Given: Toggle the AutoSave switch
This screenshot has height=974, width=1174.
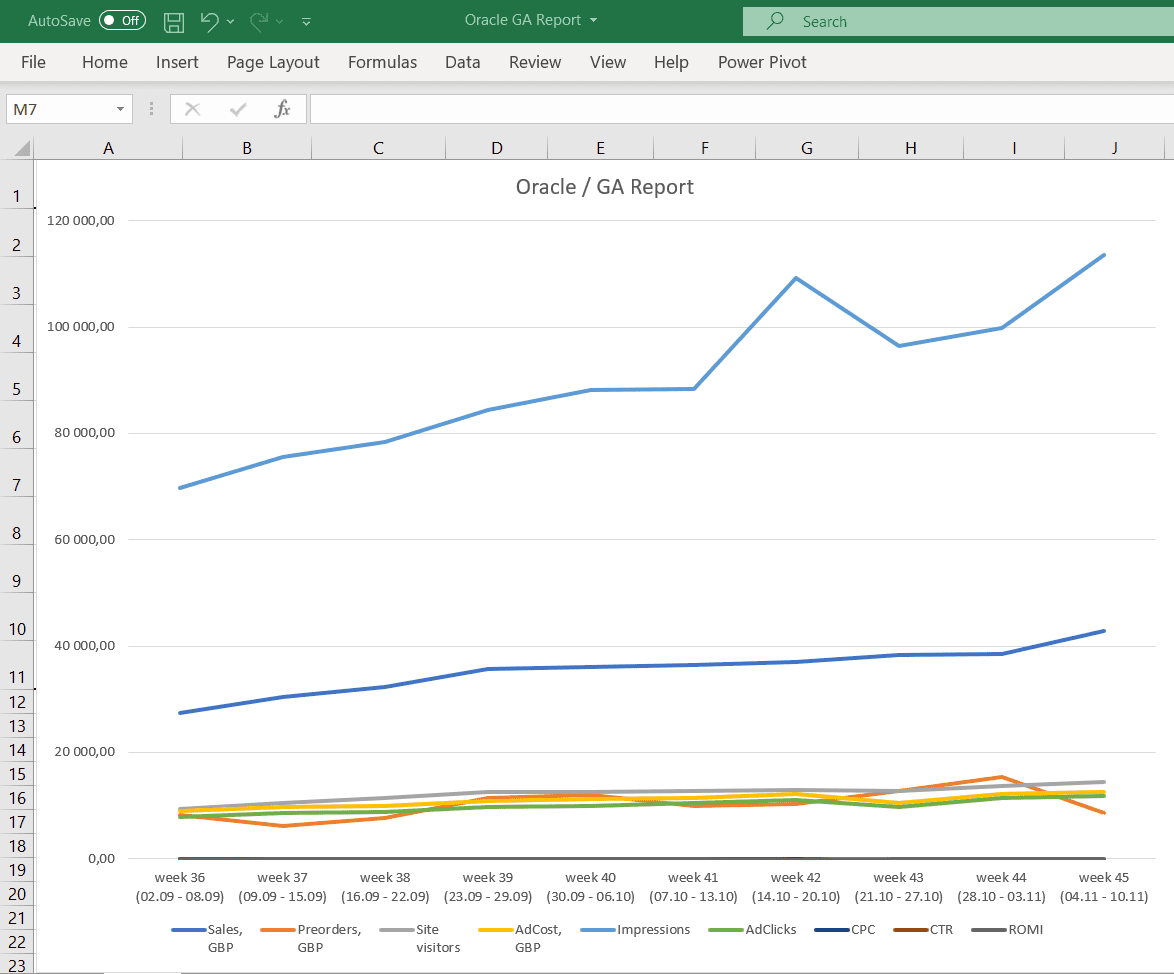Looking at the screenshot, I should tap(122, 20).
